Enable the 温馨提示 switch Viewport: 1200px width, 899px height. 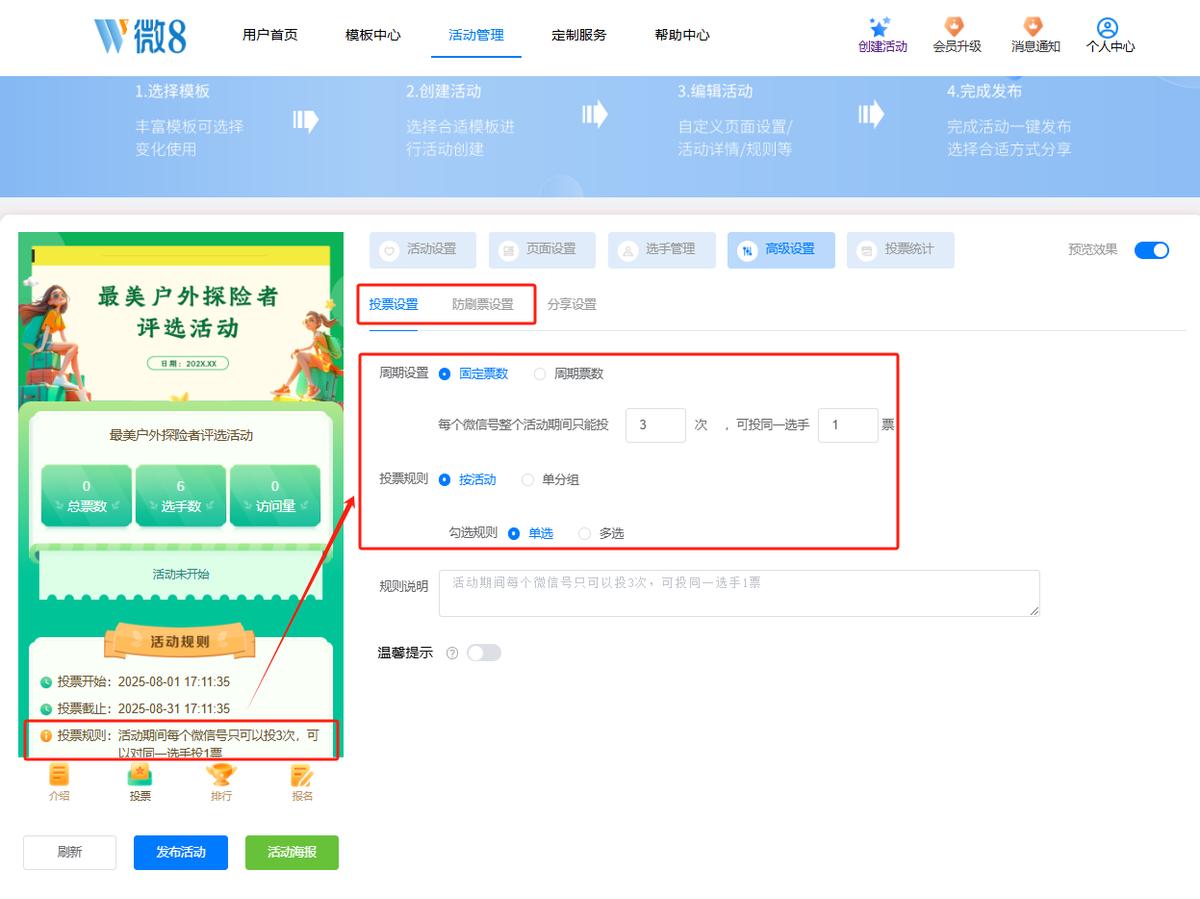pos(484,653)
